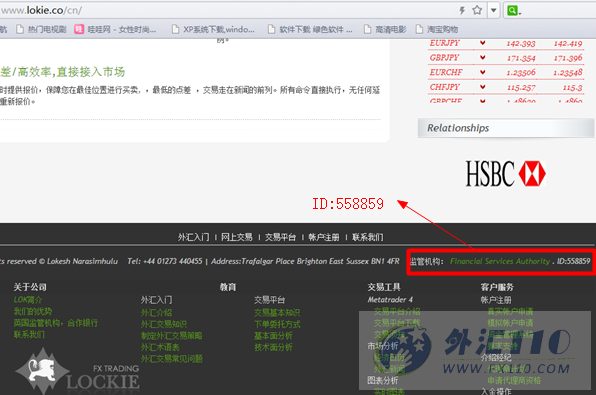The height and width of the screenshot is (395, 596).
Task: Click the URL address field
Action: coord(228,10)
